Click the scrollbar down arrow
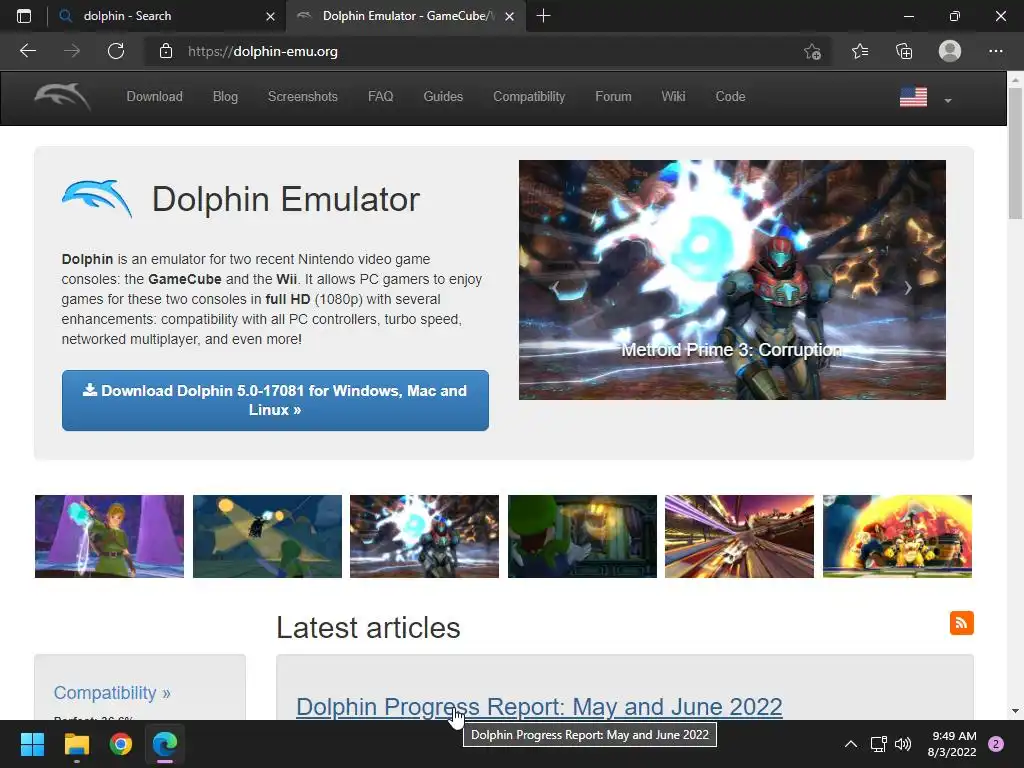Viewport: 1024px width, 768px height. tap(1015, 711)
